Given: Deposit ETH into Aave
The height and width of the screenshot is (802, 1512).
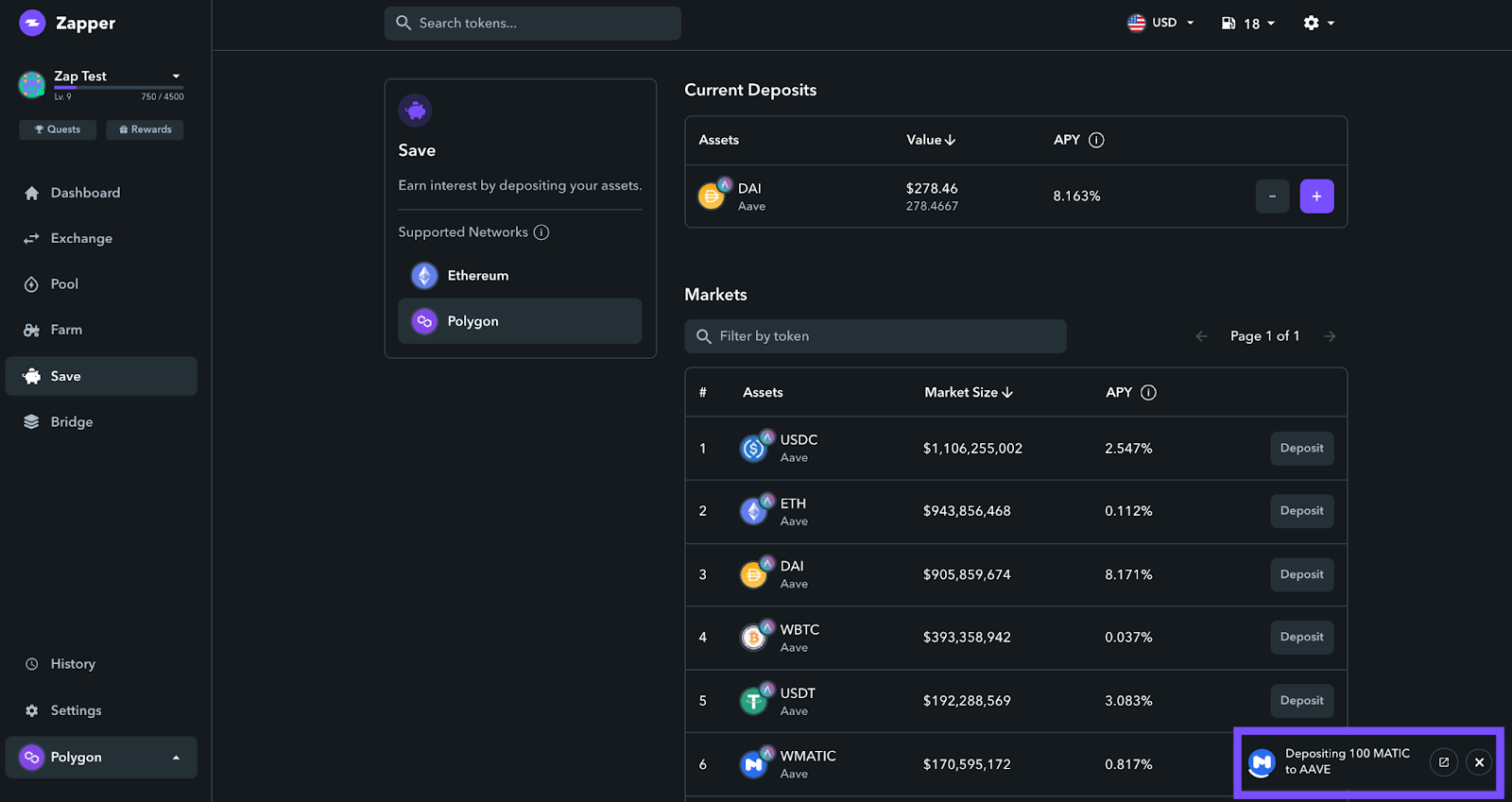Looking at the screenshot, I should pyautogui.click(x=1301, y=511).
